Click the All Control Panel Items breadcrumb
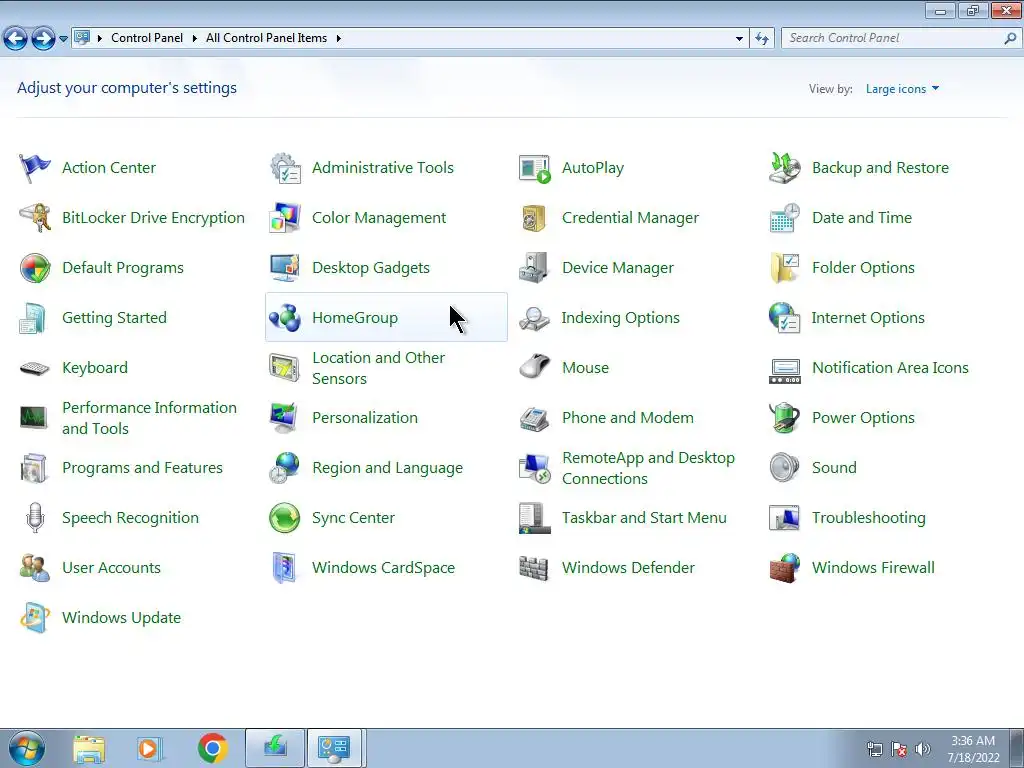This screenshot has width=1024, height=768. (x=266, y=39)
